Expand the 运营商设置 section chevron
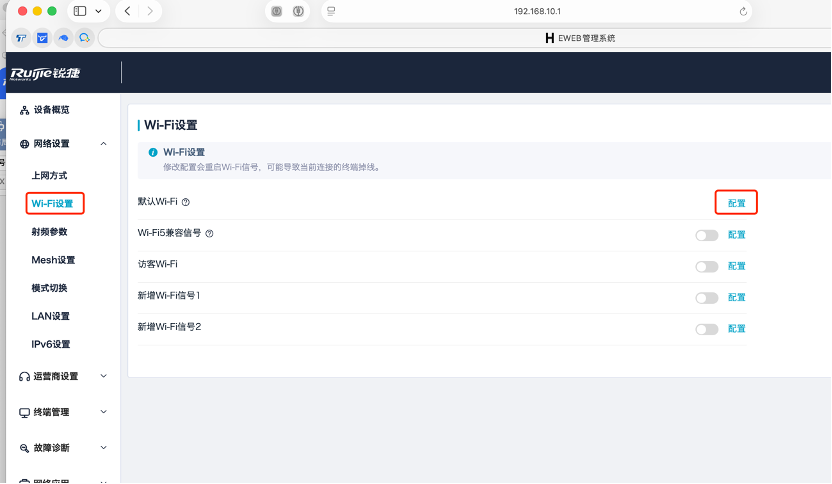Viewport: 832px width, 484px height. pyautogui.click(x=103, y=376)
